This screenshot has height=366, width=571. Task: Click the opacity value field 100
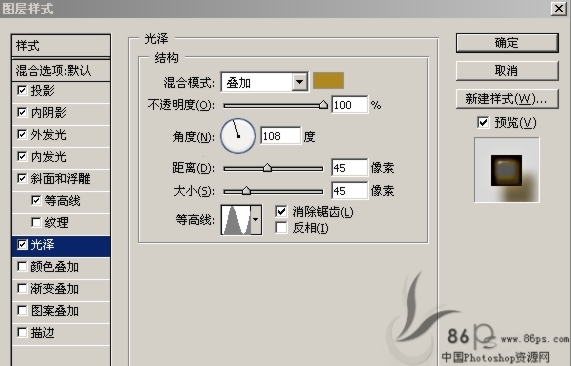coord(350,105)
